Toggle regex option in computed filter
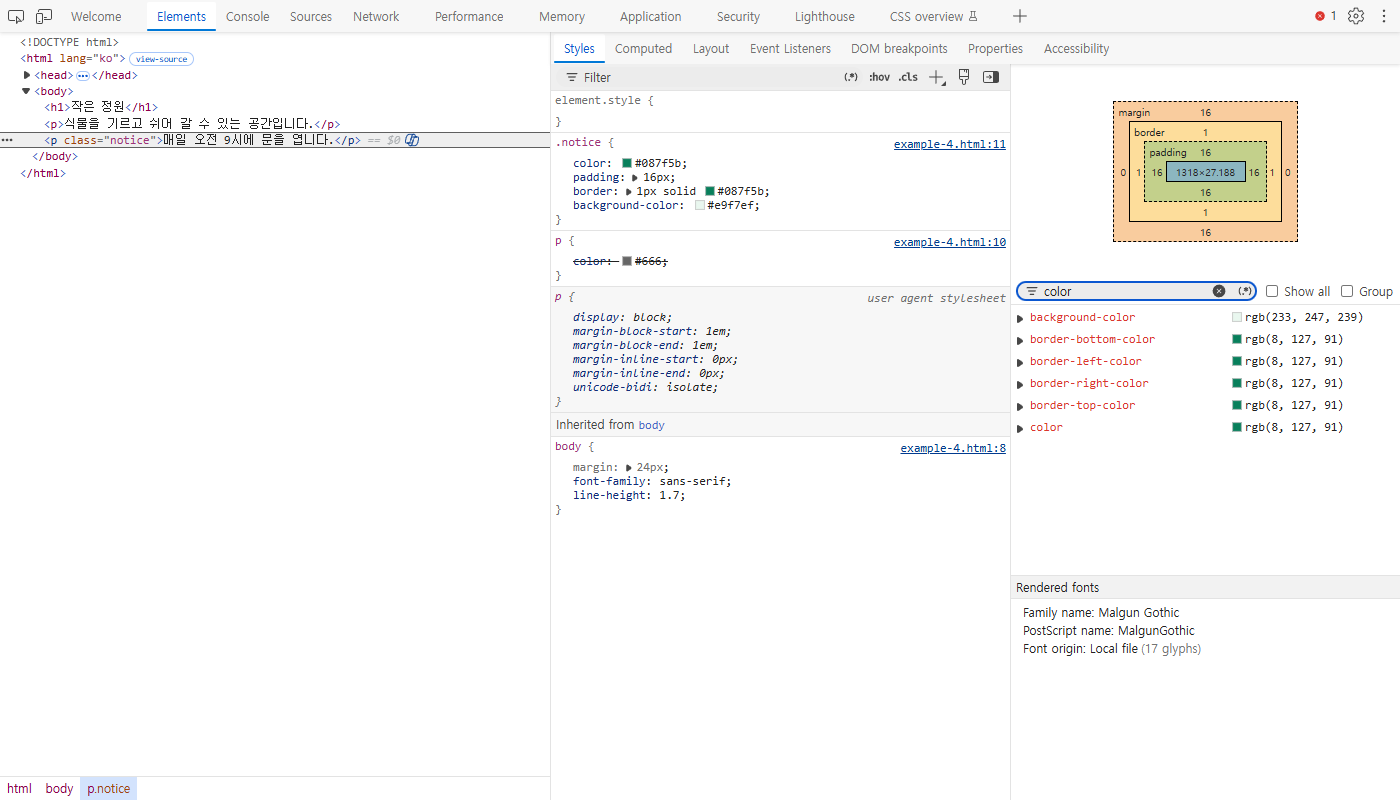Viewport: 1400px width, 800px height. click(x=1245, y=291)
